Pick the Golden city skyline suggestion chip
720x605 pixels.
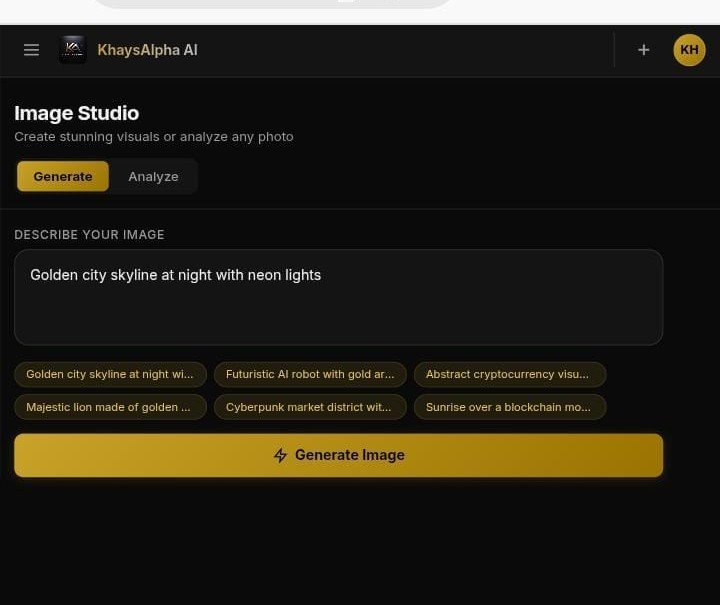110,374
